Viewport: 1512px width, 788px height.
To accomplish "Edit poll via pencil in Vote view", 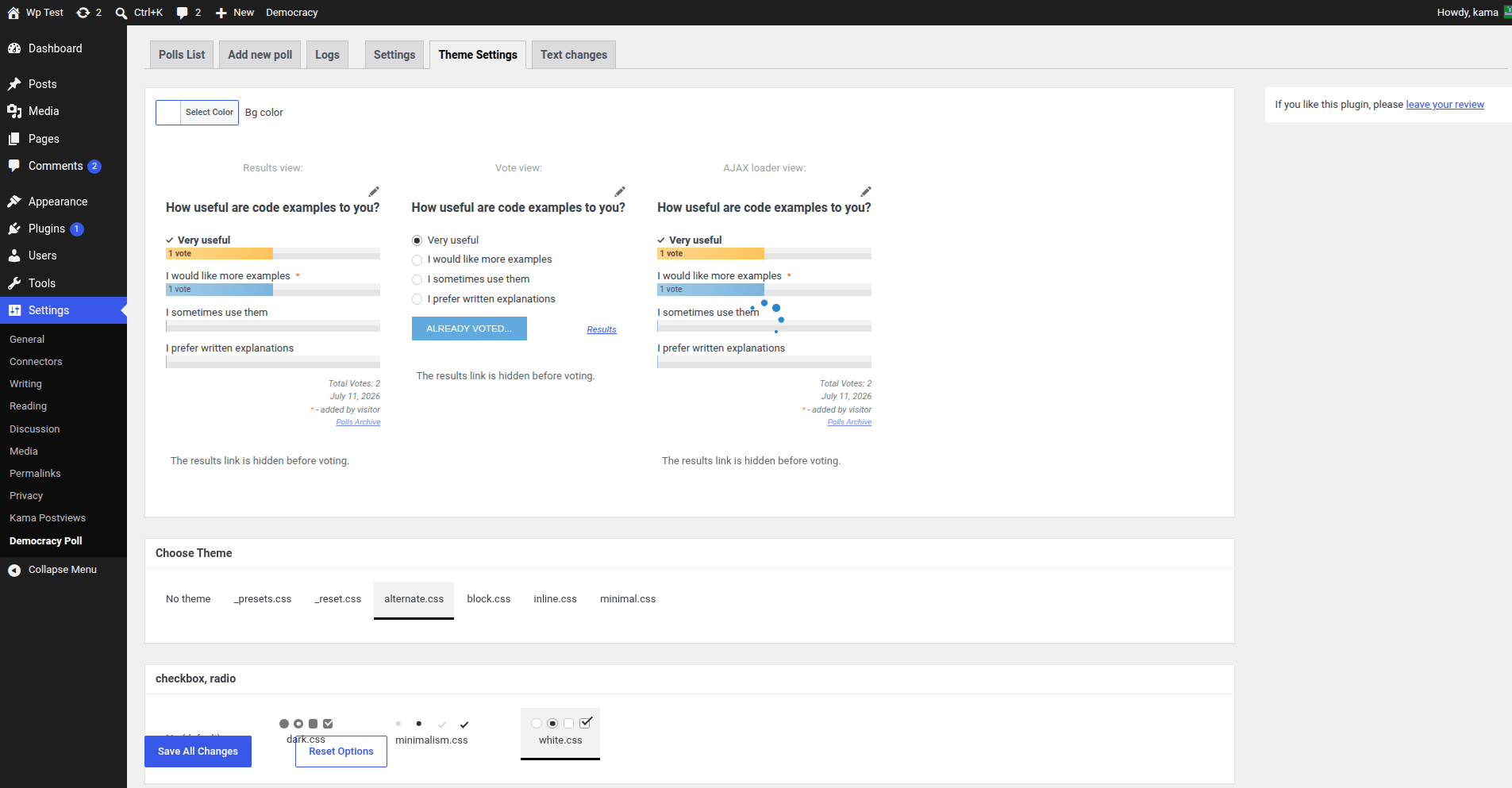I will pyautogui.click(x=620, y=191).
